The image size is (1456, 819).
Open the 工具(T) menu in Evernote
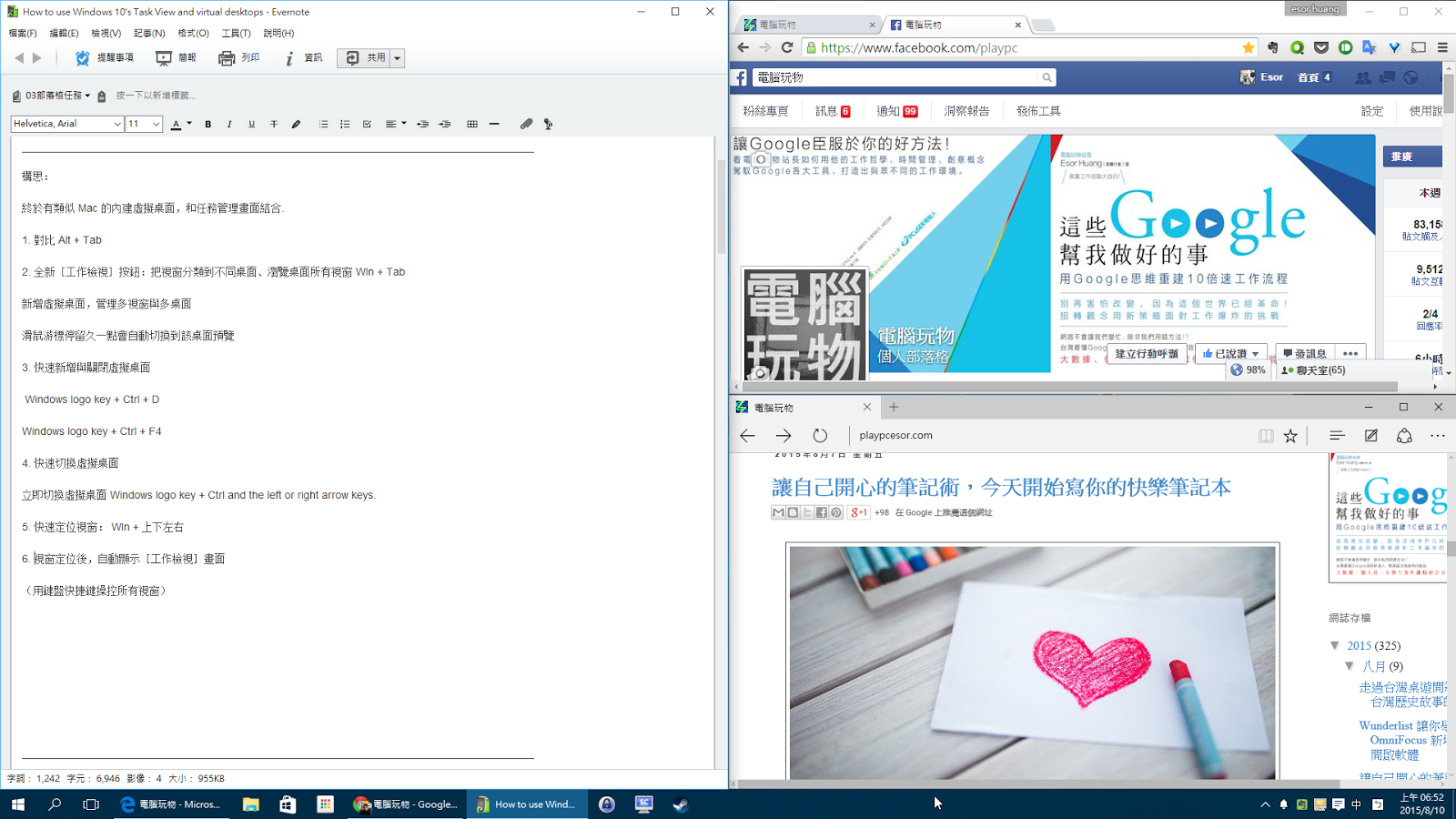(x=236, y=33)
